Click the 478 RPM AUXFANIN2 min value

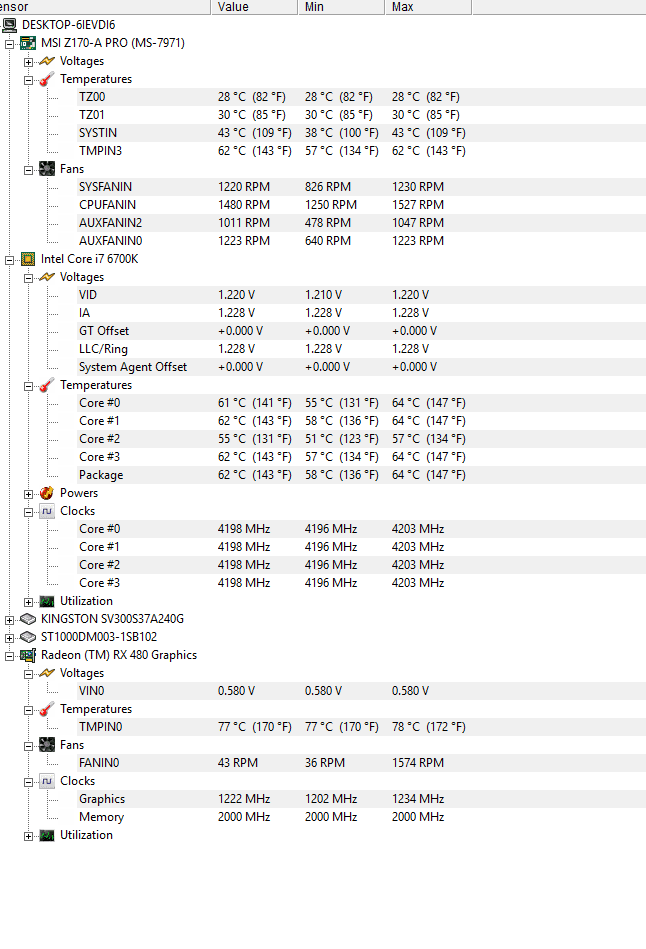click(x=328, y=223)
